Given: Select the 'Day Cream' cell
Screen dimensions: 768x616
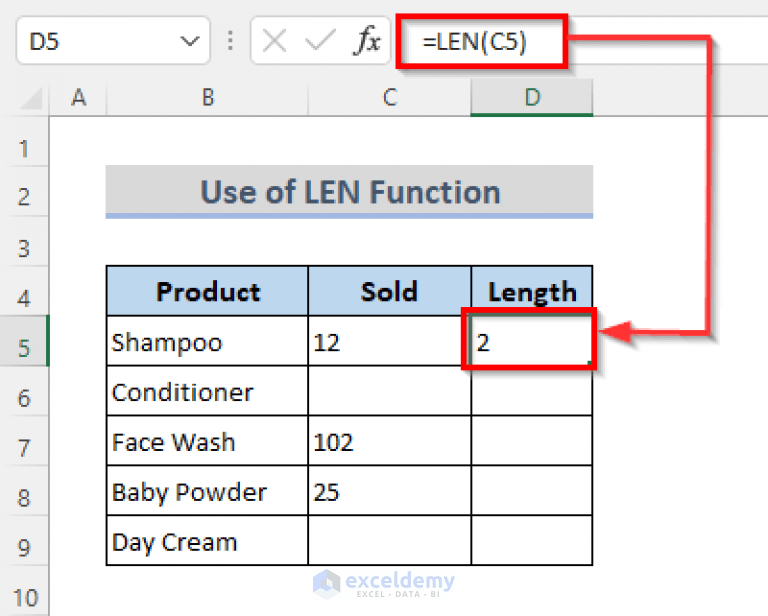Looking at the screenshot, I should point(208,541).
